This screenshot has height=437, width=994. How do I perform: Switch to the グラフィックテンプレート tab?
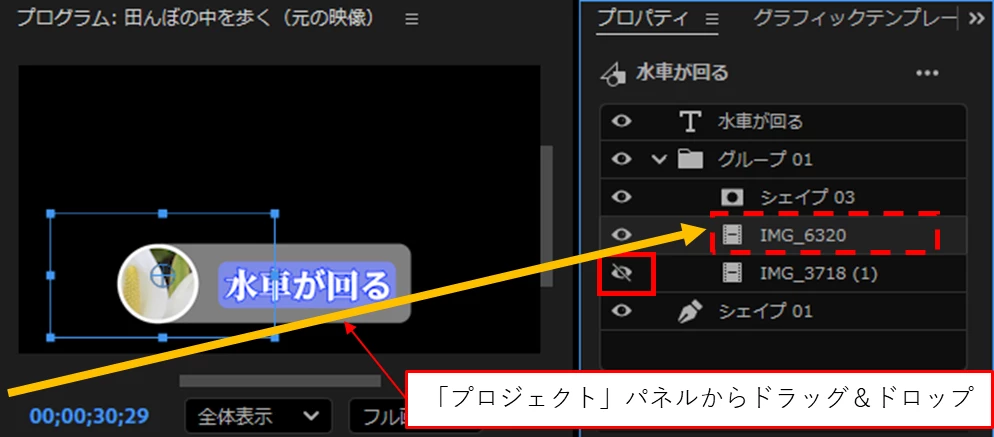[x=854, y=18]
